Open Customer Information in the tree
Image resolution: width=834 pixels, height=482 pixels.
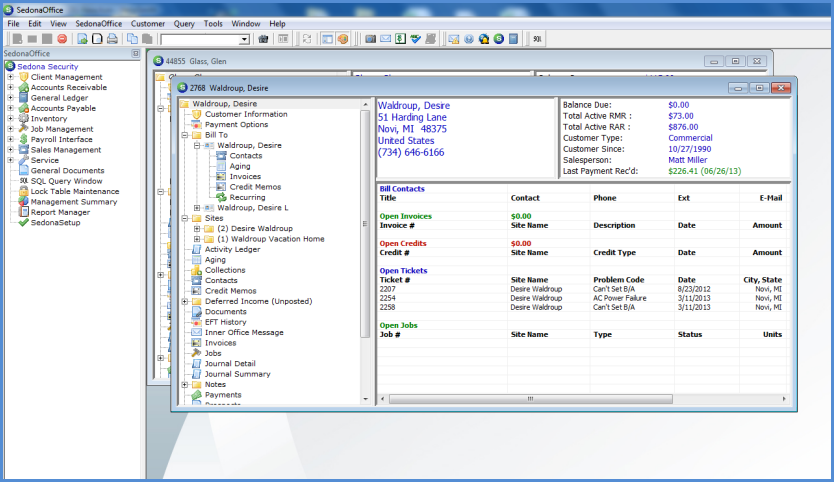pyautogui.click(x=246, y=114)
